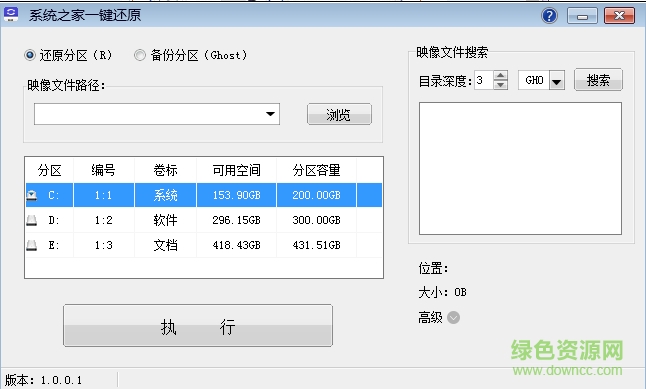Click the 153.90GB free space cell
Screen dimensions: 646x389
coord(236,195)
